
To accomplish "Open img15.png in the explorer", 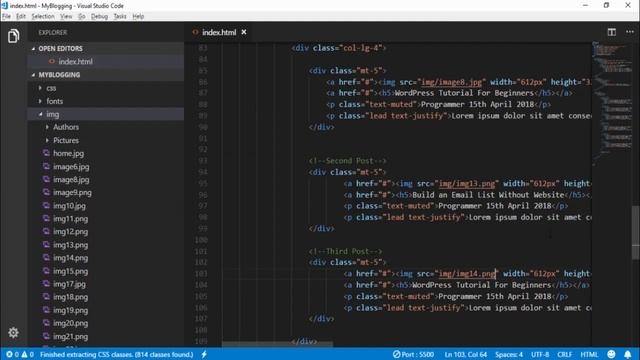I will pos(105,271).
